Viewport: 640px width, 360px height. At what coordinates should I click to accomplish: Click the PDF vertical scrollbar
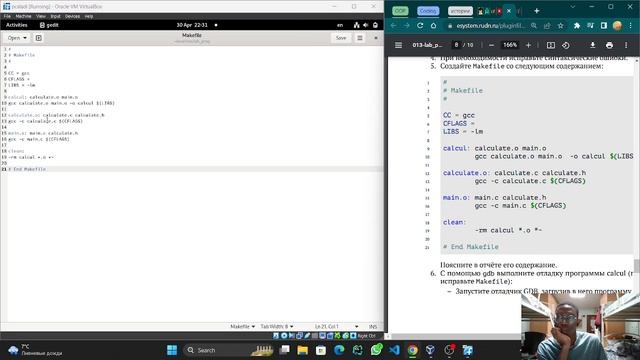[x=637, y=266]
